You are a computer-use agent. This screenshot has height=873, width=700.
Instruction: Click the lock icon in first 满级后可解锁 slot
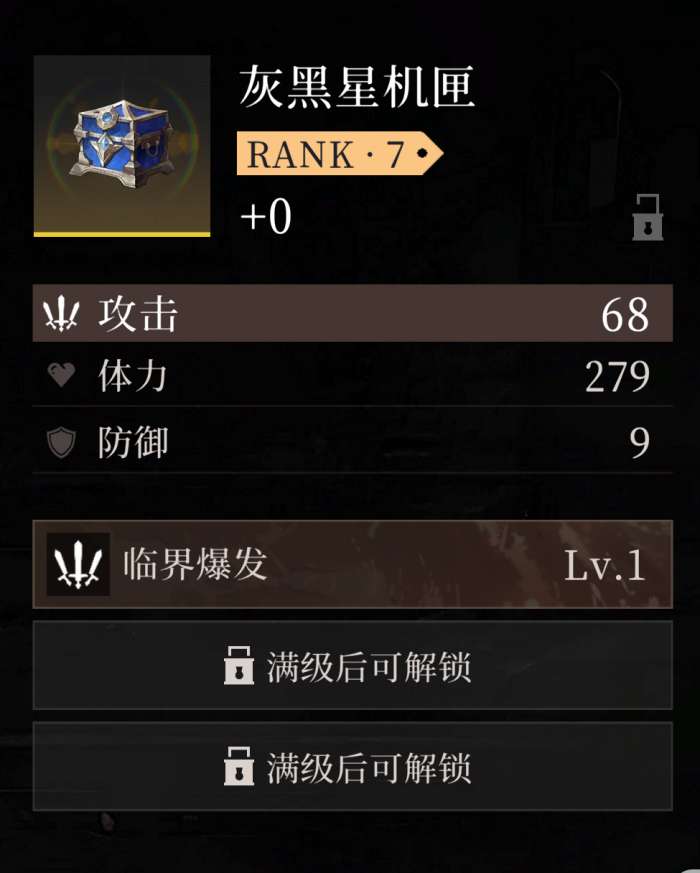(239, 665)
